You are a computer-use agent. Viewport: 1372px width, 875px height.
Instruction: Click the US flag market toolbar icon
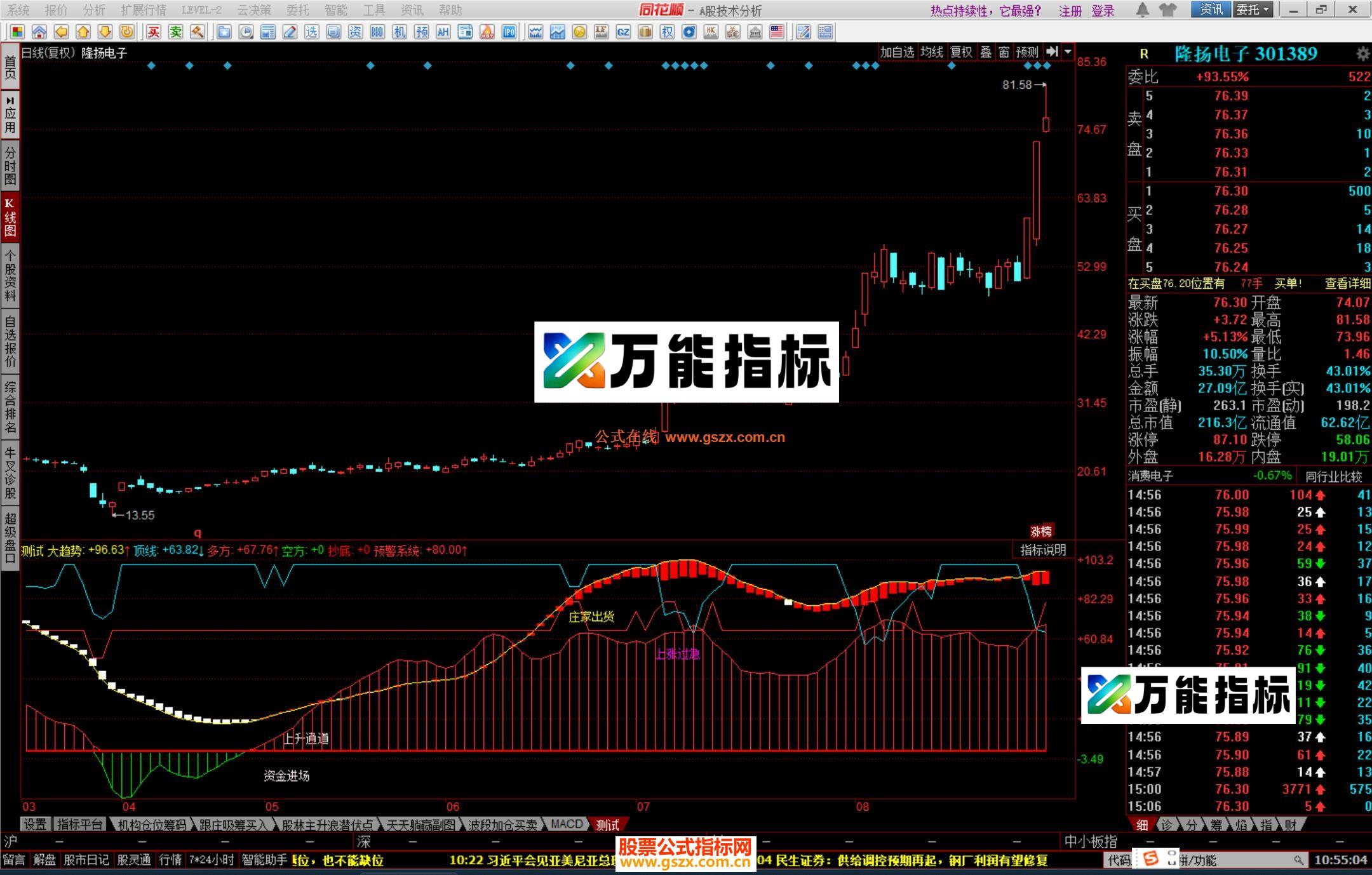(776, 30)
